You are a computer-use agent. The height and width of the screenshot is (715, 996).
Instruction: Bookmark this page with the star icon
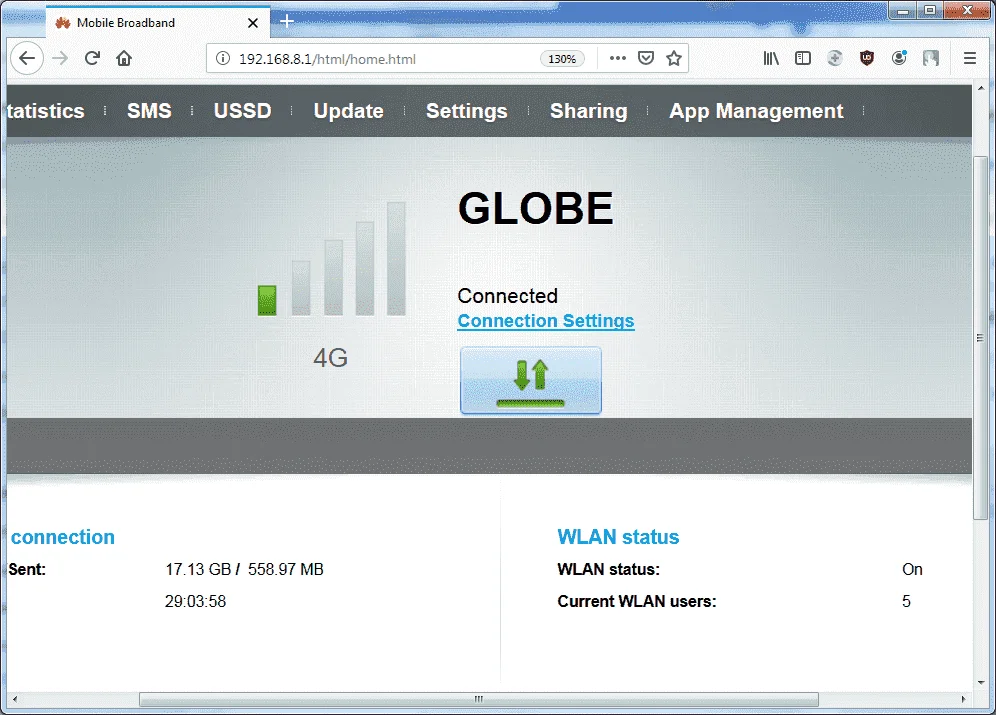(x=674, y=58)
